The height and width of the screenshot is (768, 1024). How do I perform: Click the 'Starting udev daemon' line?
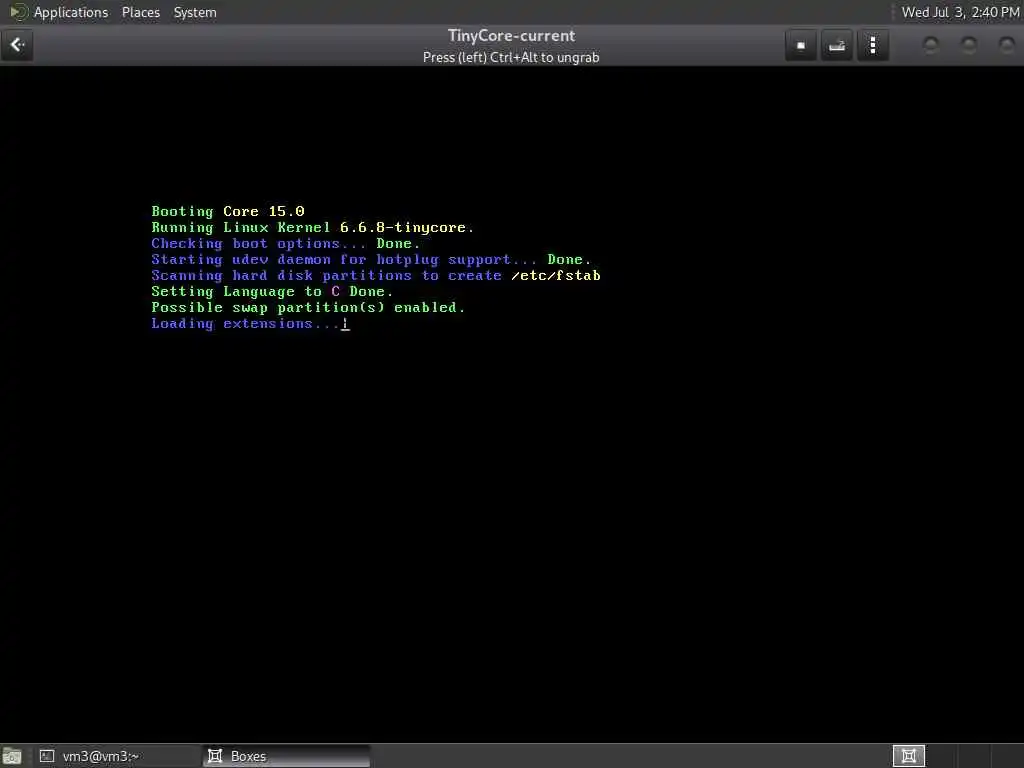point(371,259)
